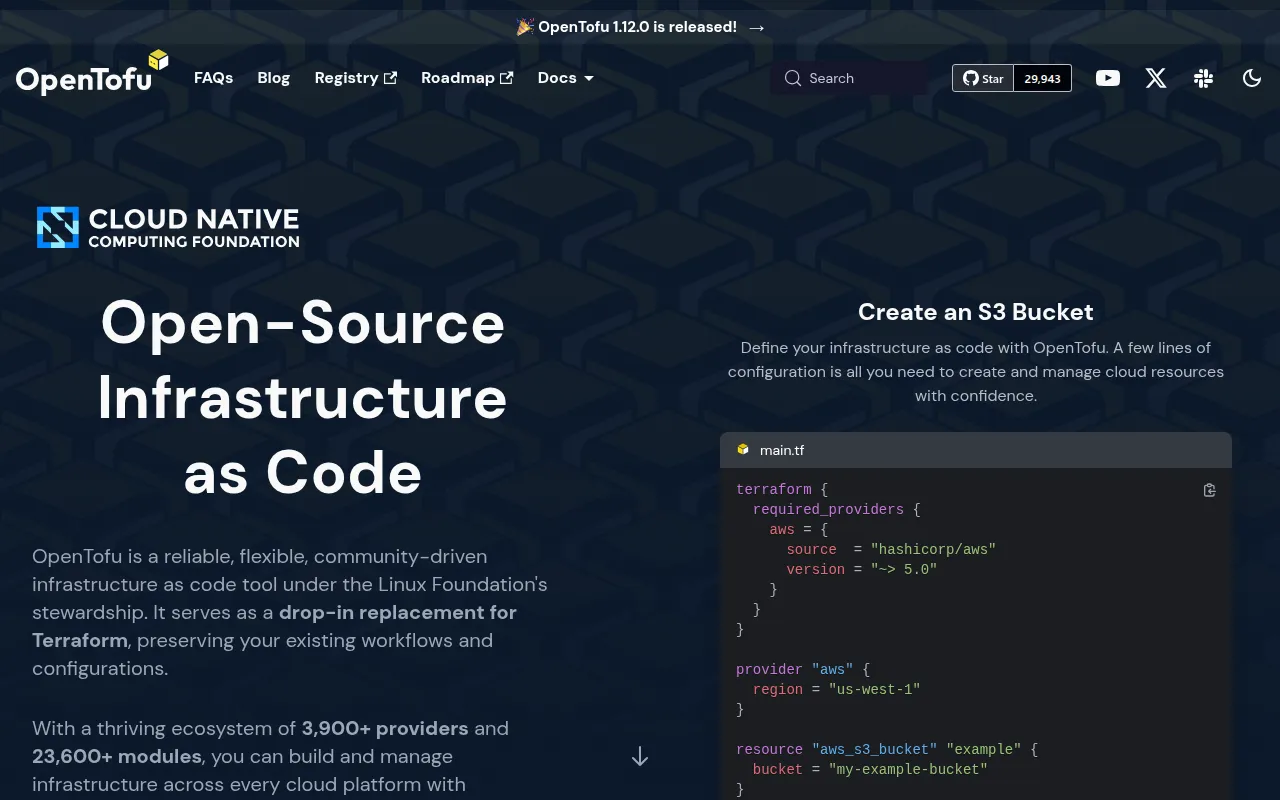This screenshot has width=1280, height=800.
Task: Click the "hashicorp/aws" source string
Action: pos(933,549)
